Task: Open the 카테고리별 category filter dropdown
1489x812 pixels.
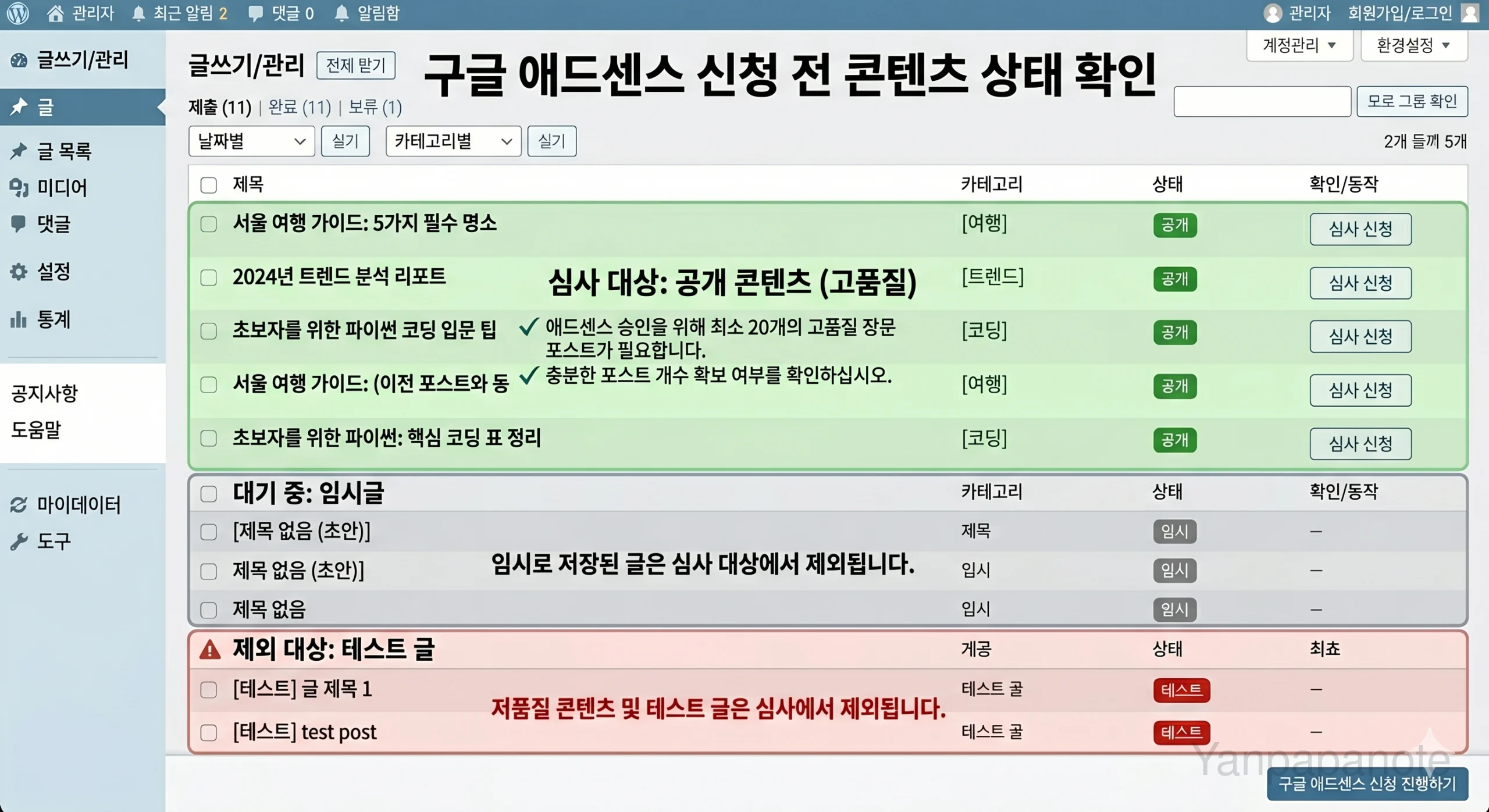Action: pyautogui.click(x=453, y=141)
